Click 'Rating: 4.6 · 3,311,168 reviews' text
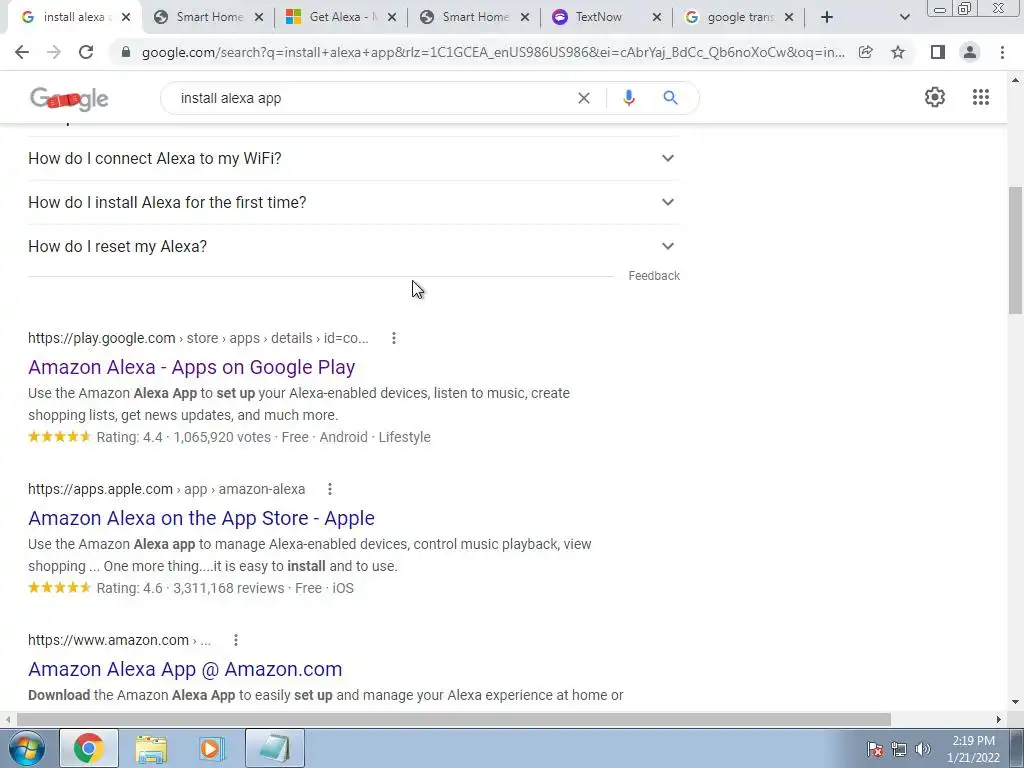The width and height of the screenshot is (1024, 768). point(191,588)
